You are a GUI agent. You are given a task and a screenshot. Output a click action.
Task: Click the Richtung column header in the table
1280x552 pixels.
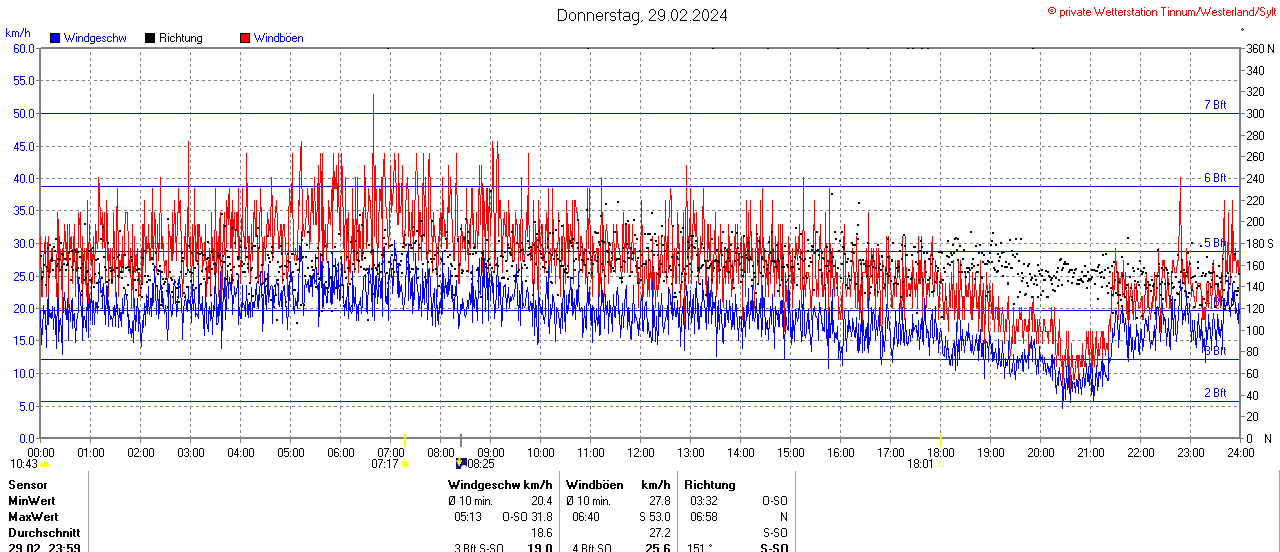click(x=710, y=485)
